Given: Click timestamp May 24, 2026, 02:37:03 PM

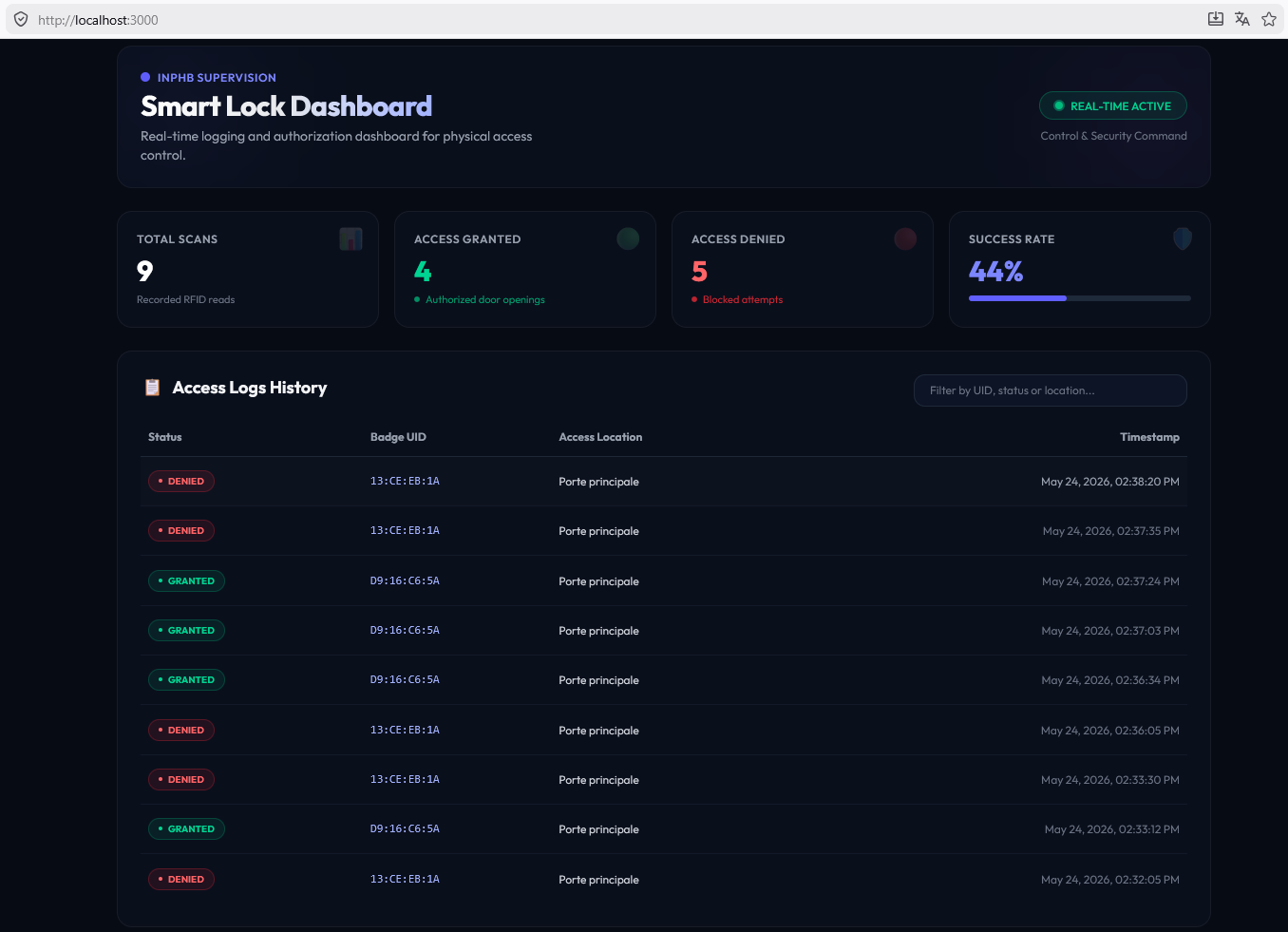Looking at the screenshot, I should tap(1110, 631).
